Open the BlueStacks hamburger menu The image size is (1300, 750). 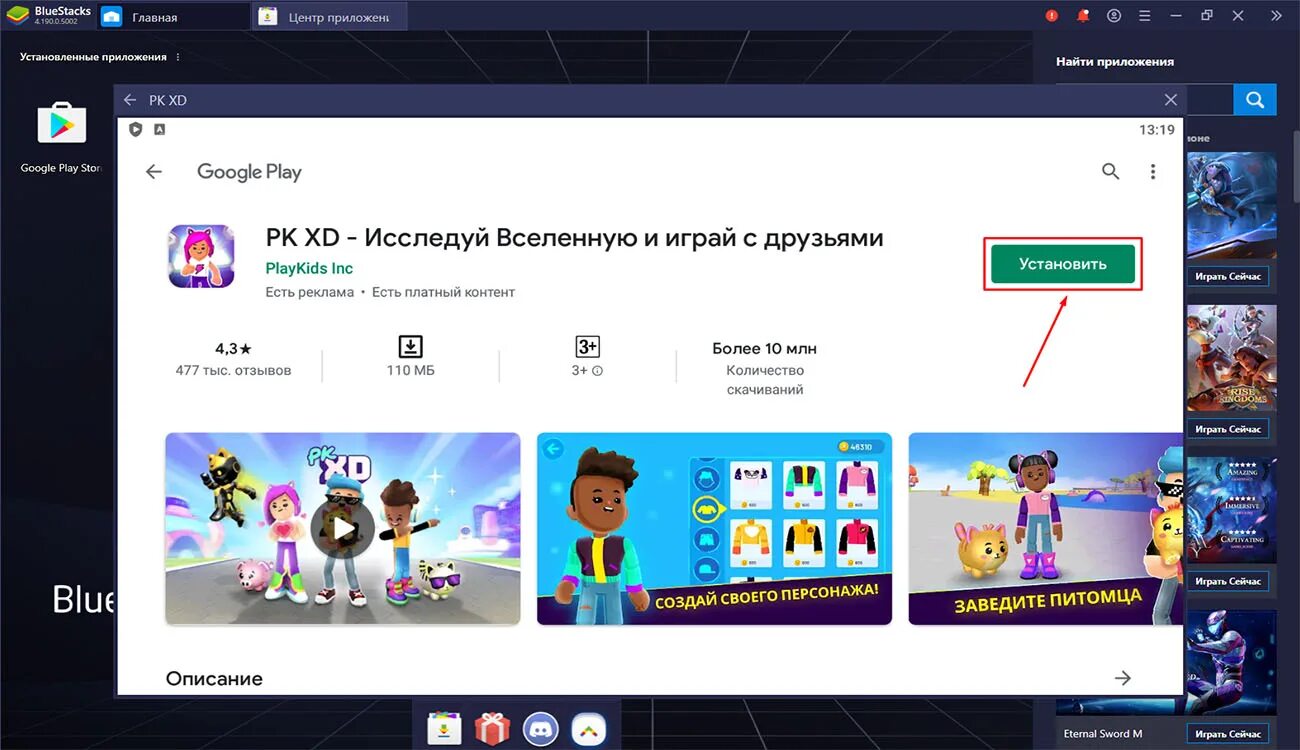pos(1145,16)
